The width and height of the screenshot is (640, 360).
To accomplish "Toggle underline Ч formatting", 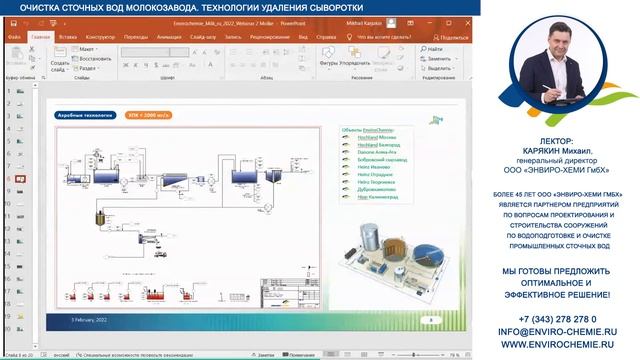I will [x=146, y=65].
